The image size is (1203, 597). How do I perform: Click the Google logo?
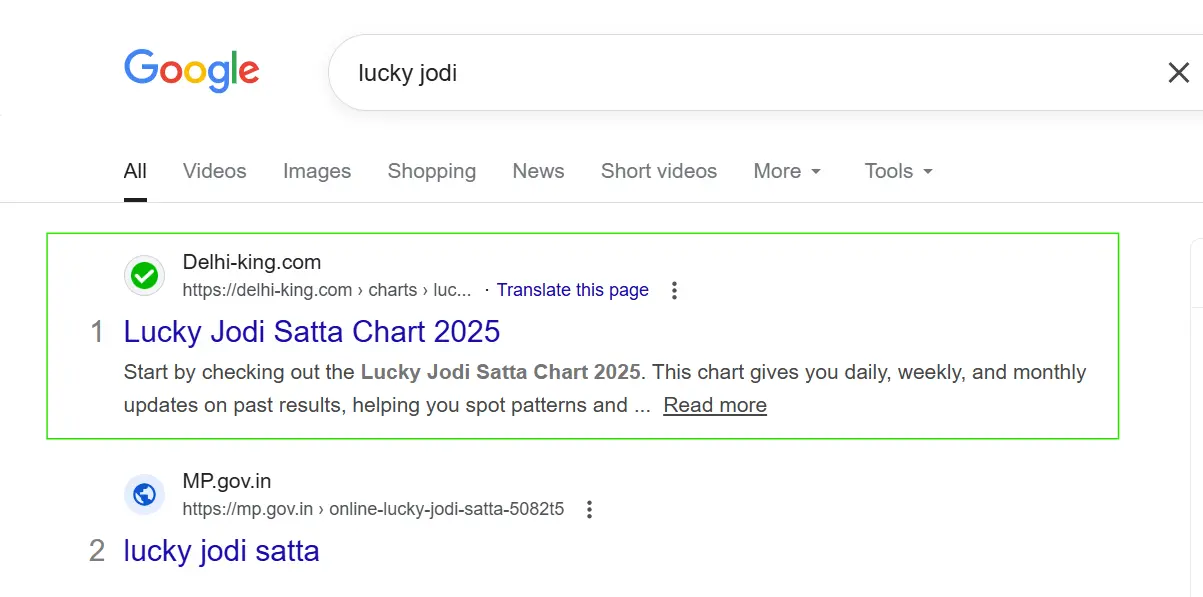191,70
